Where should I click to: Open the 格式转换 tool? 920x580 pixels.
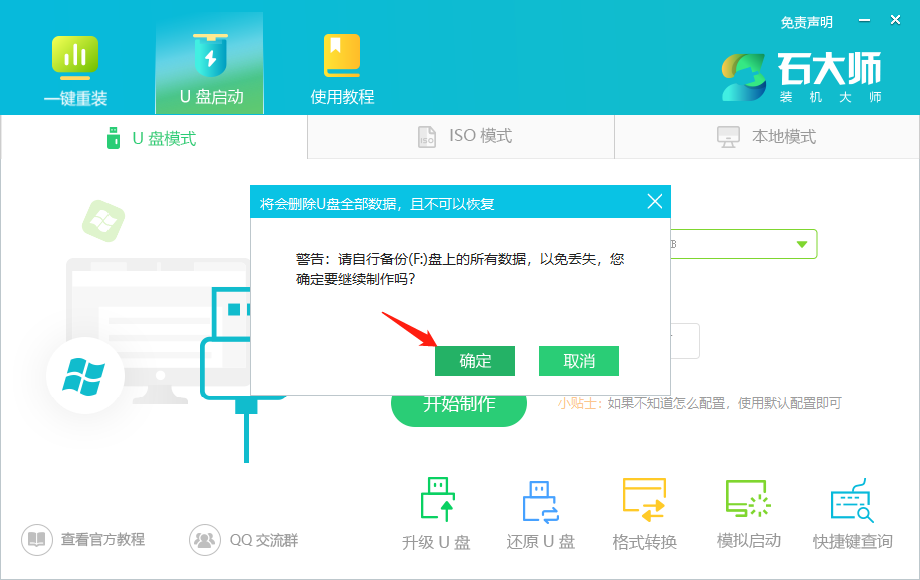[x=644, y=510]
